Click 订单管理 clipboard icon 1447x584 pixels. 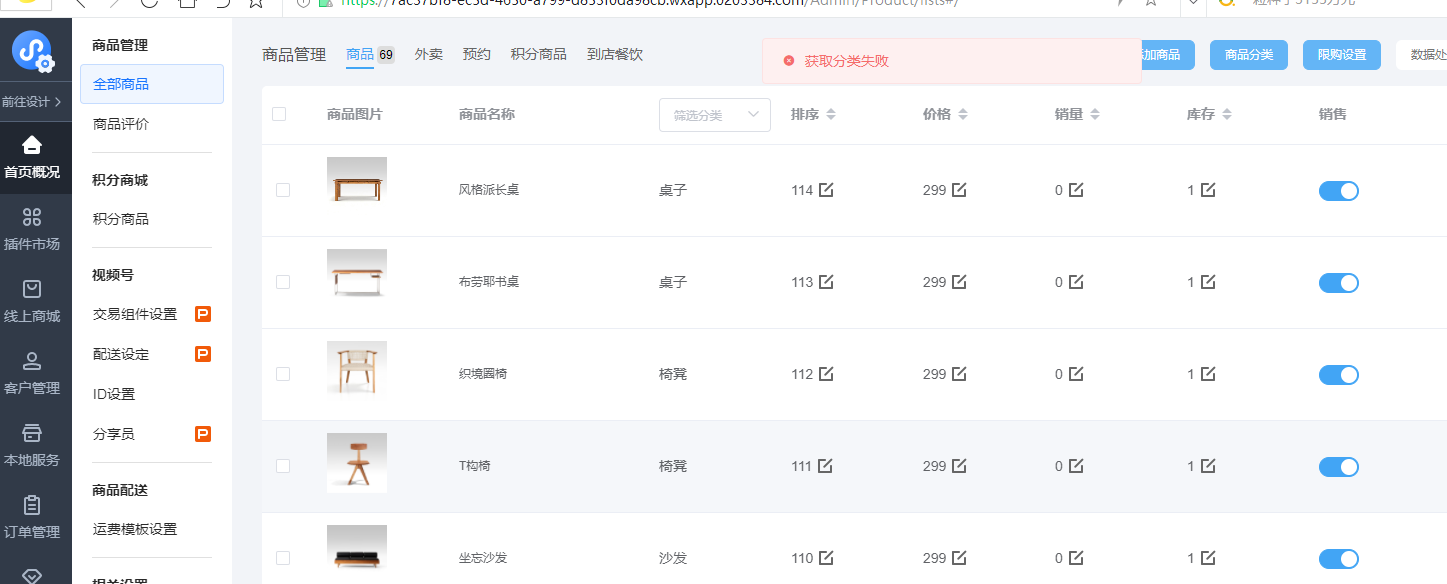point(32,505)
